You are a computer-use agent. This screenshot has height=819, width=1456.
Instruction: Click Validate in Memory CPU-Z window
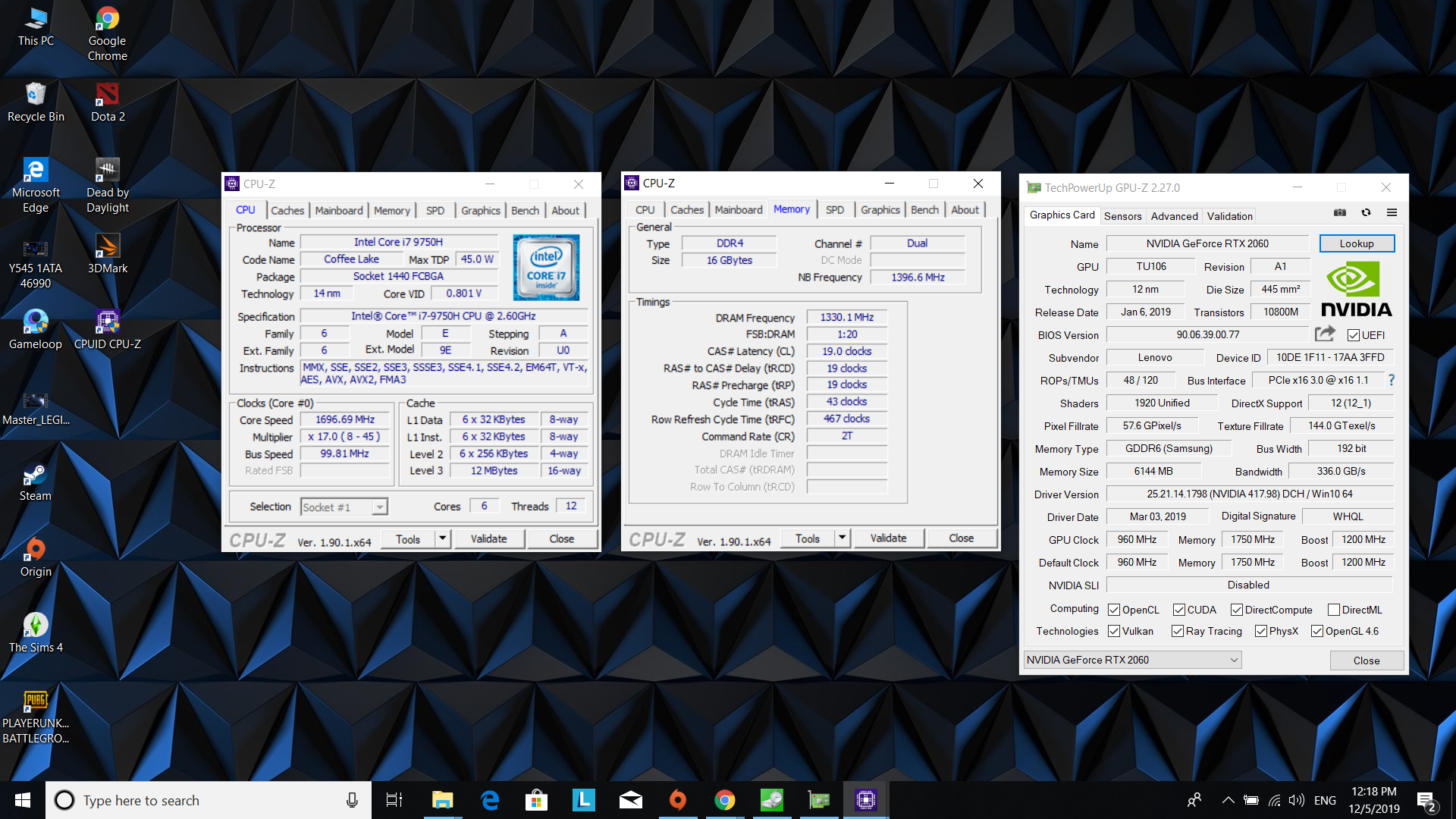888,538
